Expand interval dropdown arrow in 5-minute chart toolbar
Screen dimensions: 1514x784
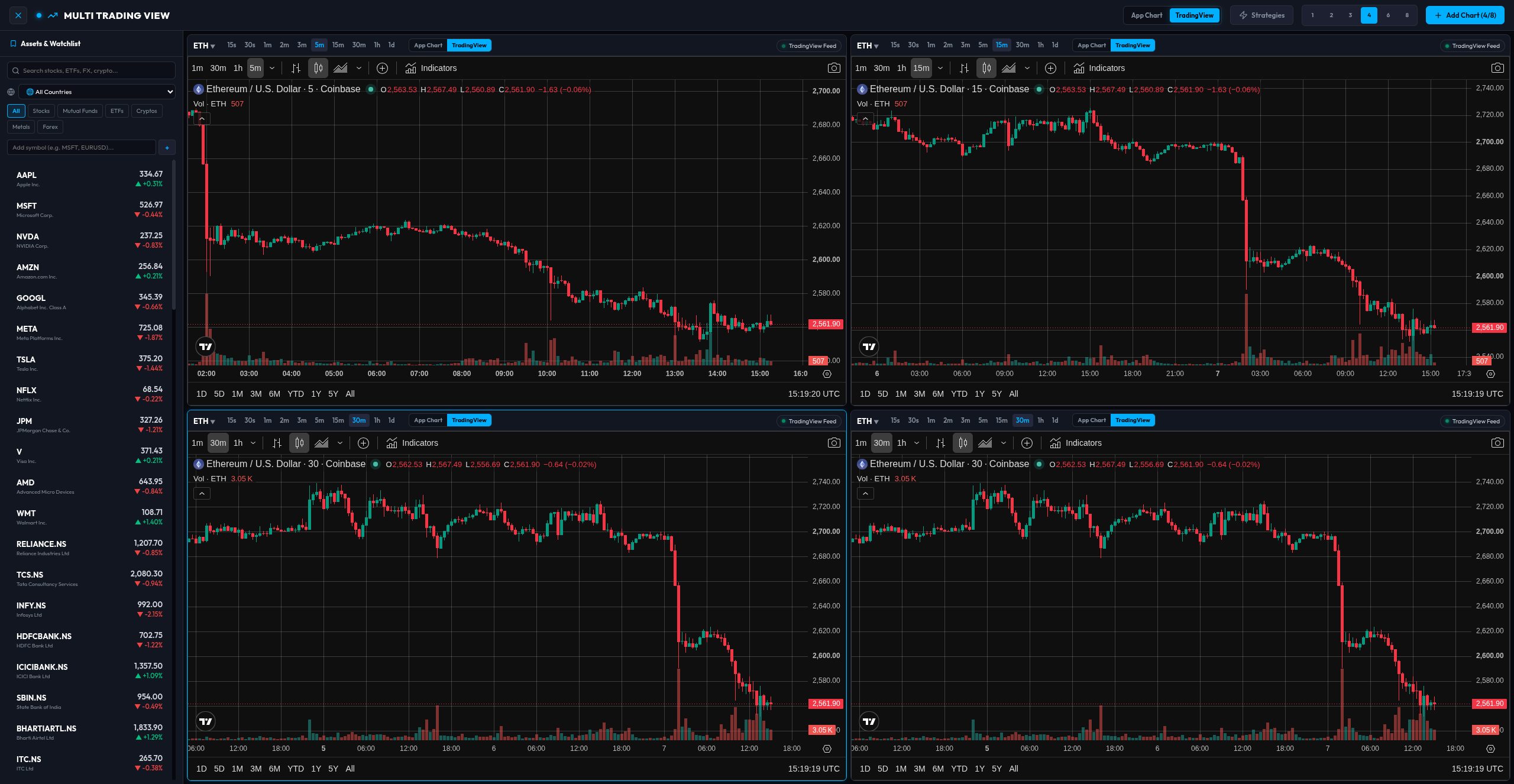coord(272,68)
